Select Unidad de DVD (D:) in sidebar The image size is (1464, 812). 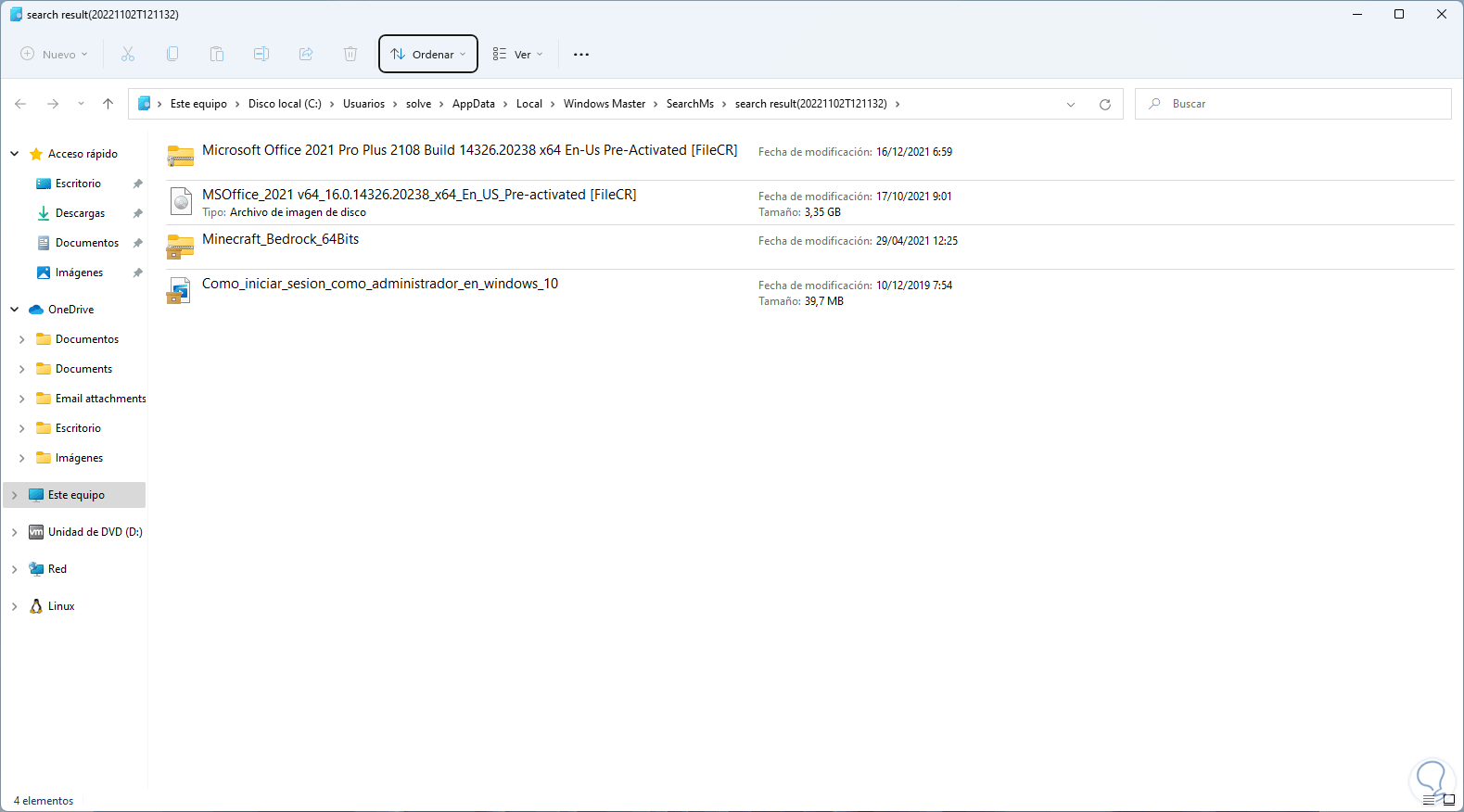pyautogui.click(x=95, y=532)
